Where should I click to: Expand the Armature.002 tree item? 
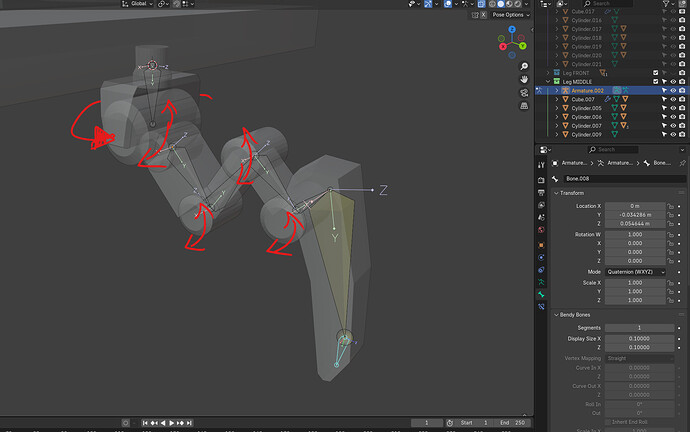click(x=556, y=91)
